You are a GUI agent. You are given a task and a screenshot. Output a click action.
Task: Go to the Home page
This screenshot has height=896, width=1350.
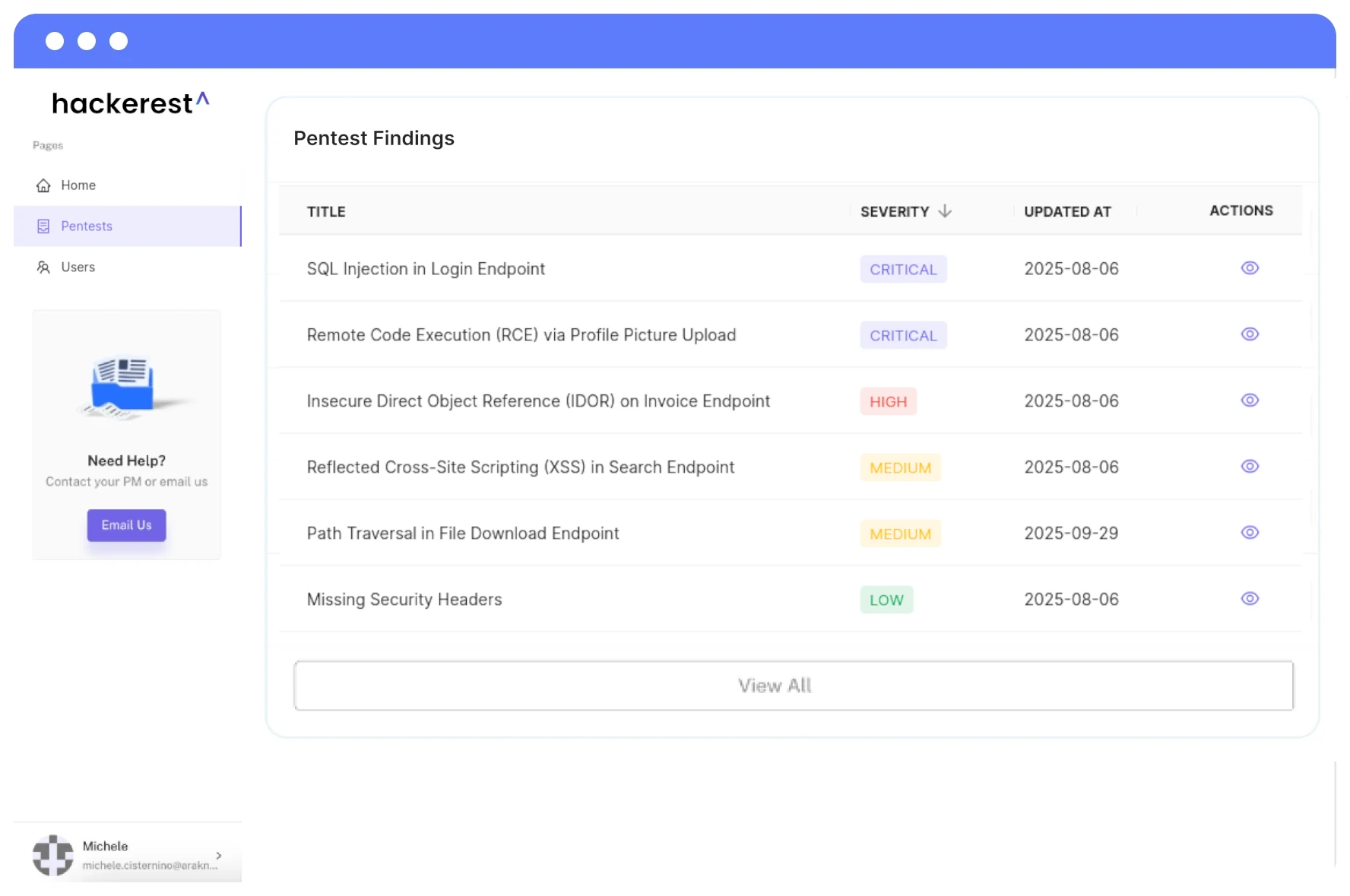pos(78,185)
